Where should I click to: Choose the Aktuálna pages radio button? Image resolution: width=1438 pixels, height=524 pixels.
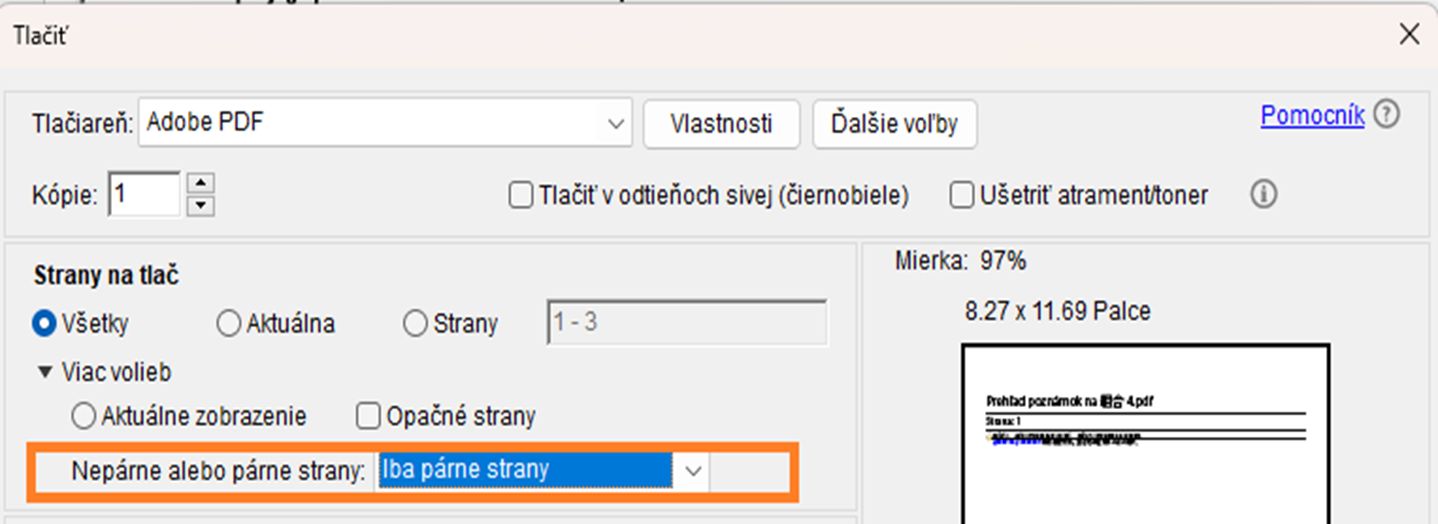pos(229,324)
